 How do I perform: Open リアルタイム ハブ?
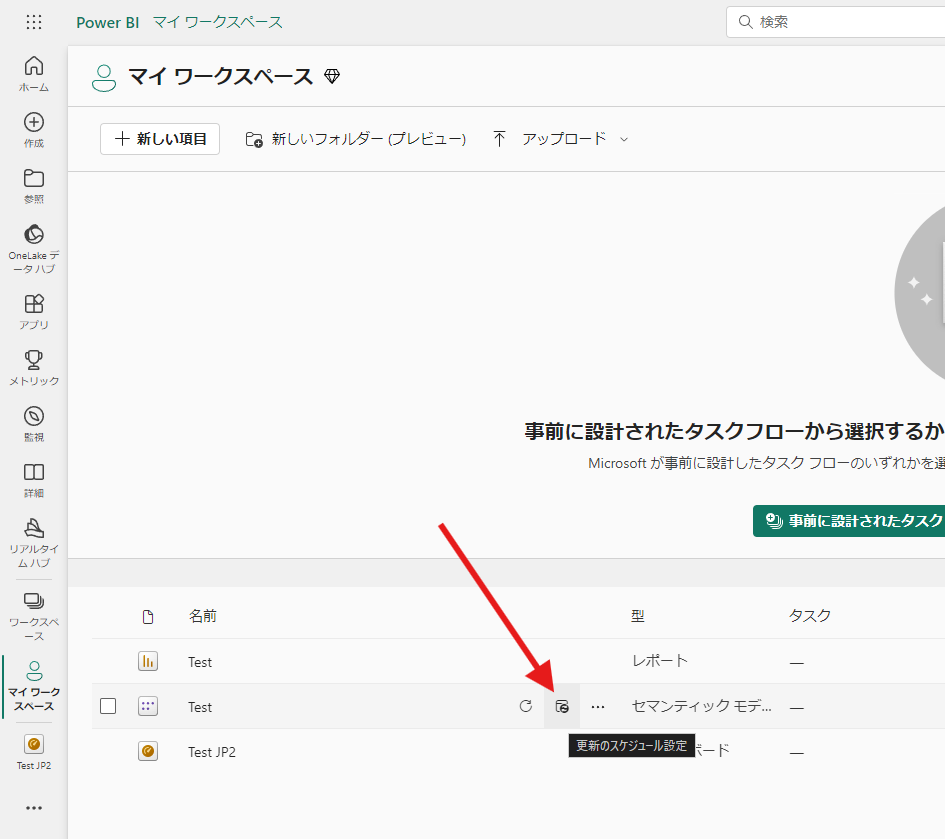pyautogui.click(x=34, y=542)
